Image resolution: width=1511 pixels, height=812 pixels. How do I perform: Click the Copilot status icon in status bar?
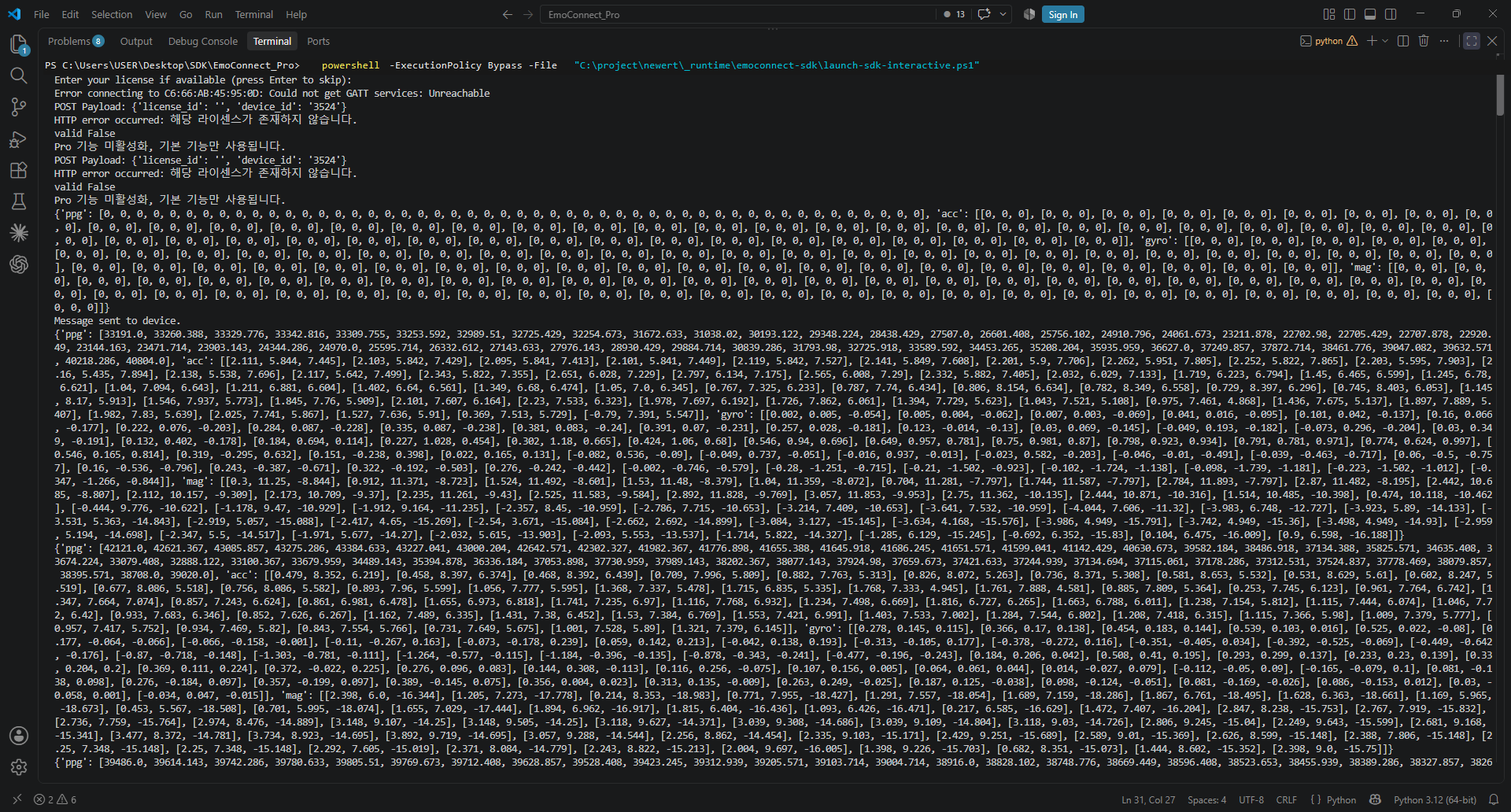1375,799
